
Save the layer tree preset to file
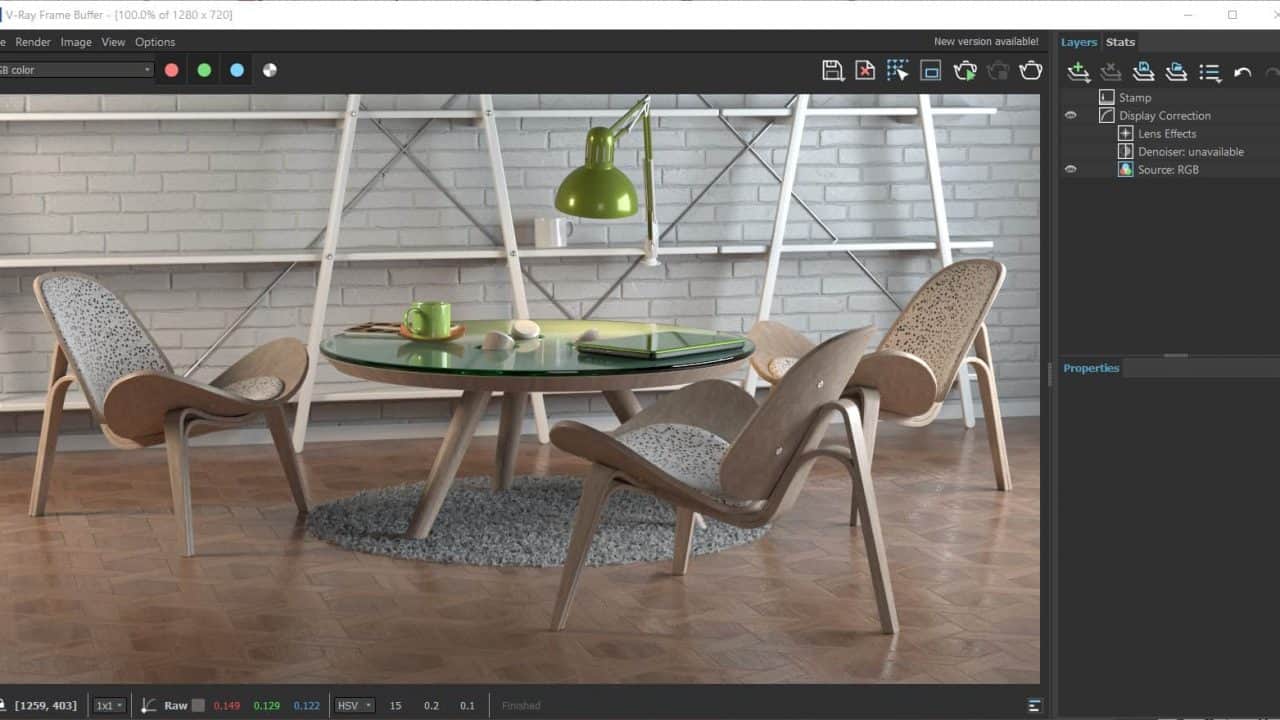pyautogui.click(x=1144, y=72)
